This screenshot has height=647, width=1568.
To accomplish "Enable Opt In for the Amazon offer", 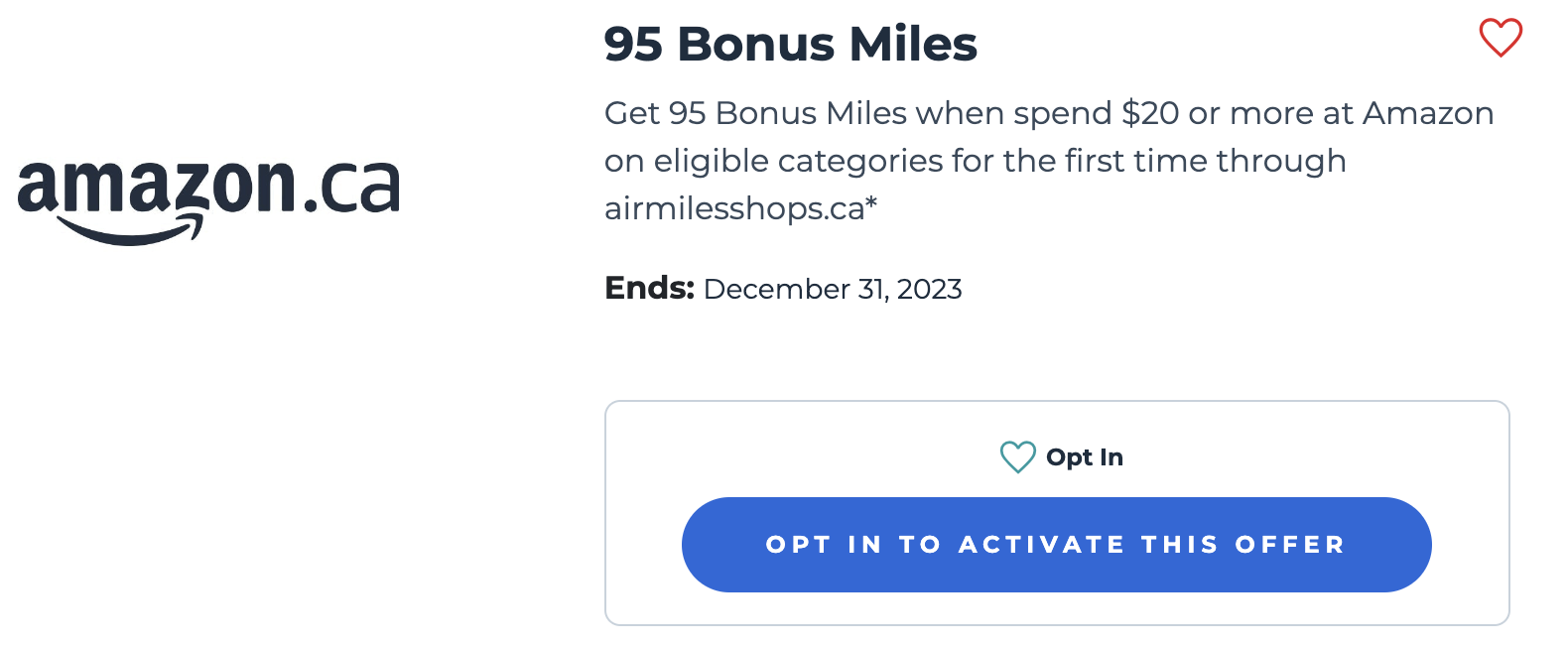I will (1056, 544).
